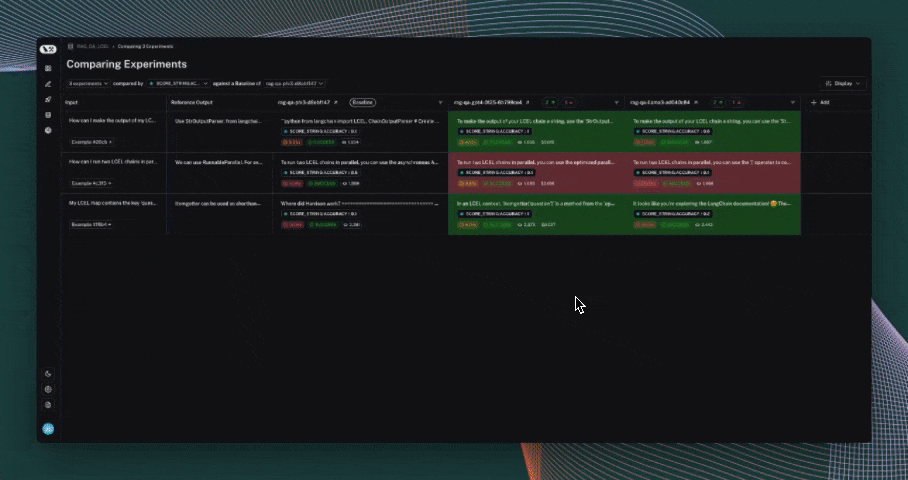This screenshot has width=908, height=480.
Task: Click the Add experiment column button
Action: pos(820,102)
